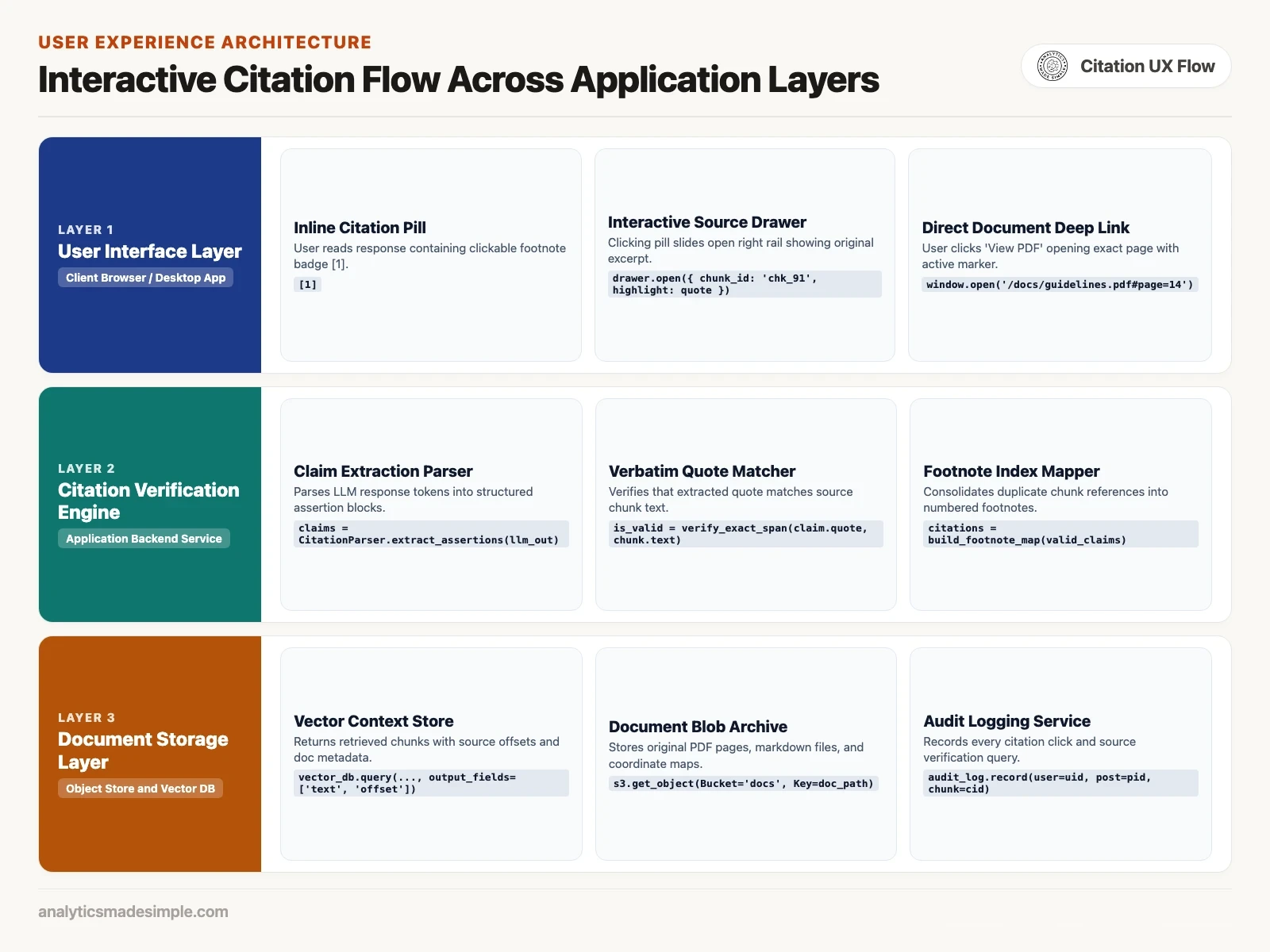Click the Interactive Source Drawer title
This screenshot has height=952, width=1270.
coord(706,222)
